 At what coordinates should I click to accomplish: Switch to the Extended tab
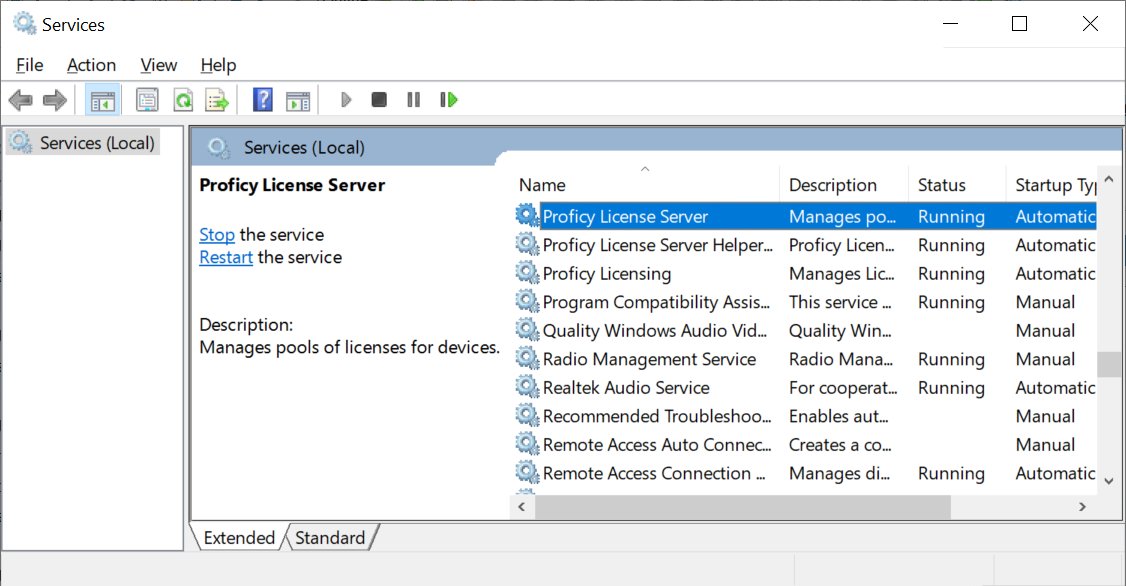(239, 538)
